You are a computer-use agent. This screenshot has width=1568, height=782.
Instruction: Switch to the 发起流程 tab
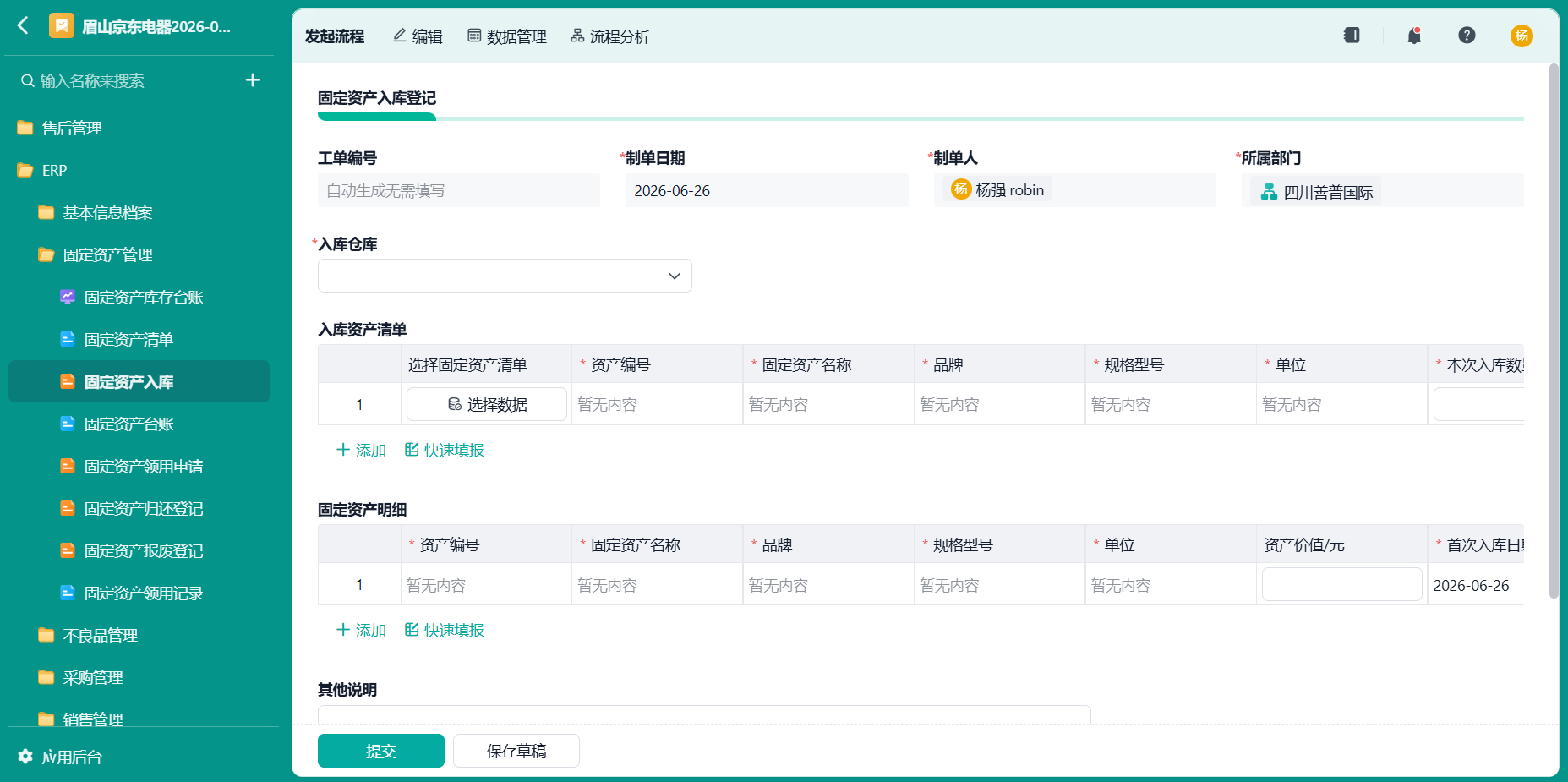335,36
